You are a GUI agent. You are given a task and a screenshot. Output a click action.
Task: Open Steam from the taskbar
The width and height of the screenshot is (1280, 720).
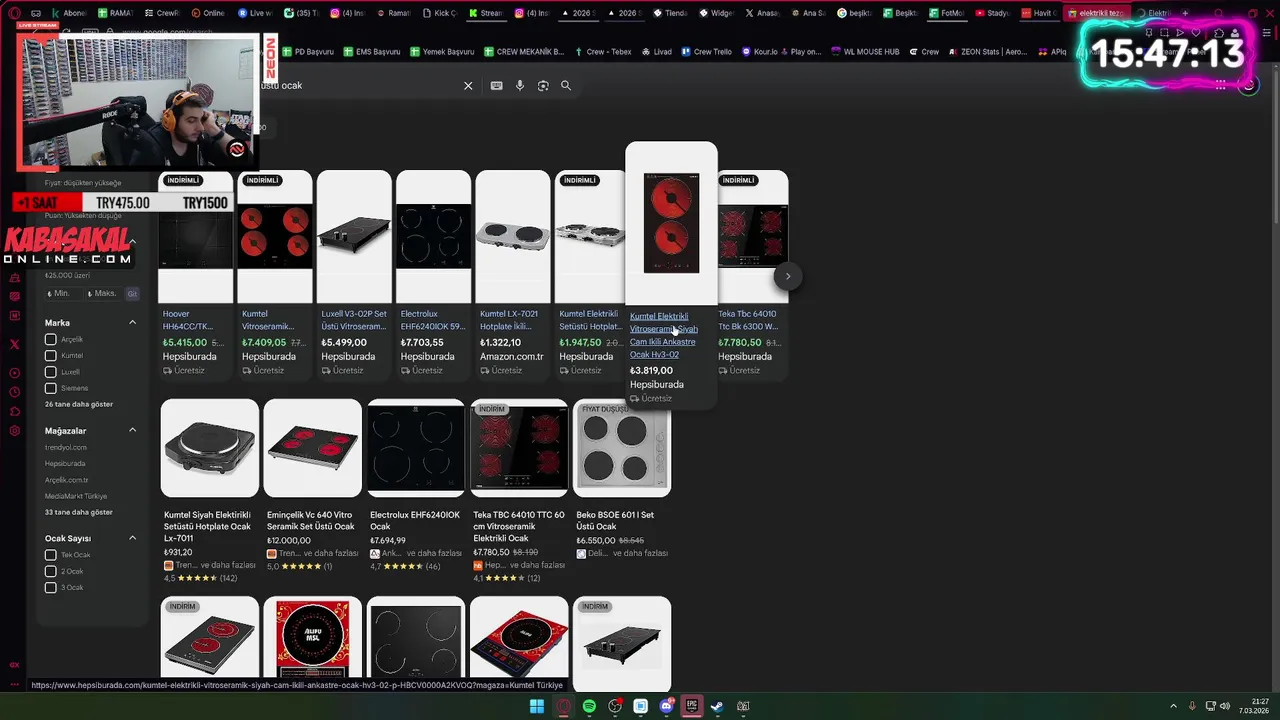tap(717, 706)
